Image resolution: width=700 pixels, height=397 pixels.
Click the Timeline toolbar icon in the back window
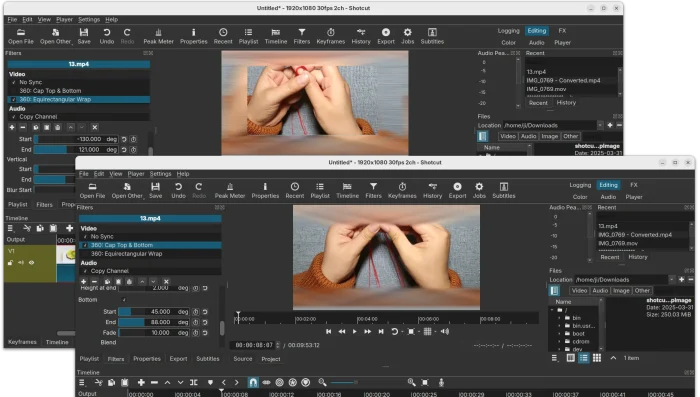[x=276, y=36]
